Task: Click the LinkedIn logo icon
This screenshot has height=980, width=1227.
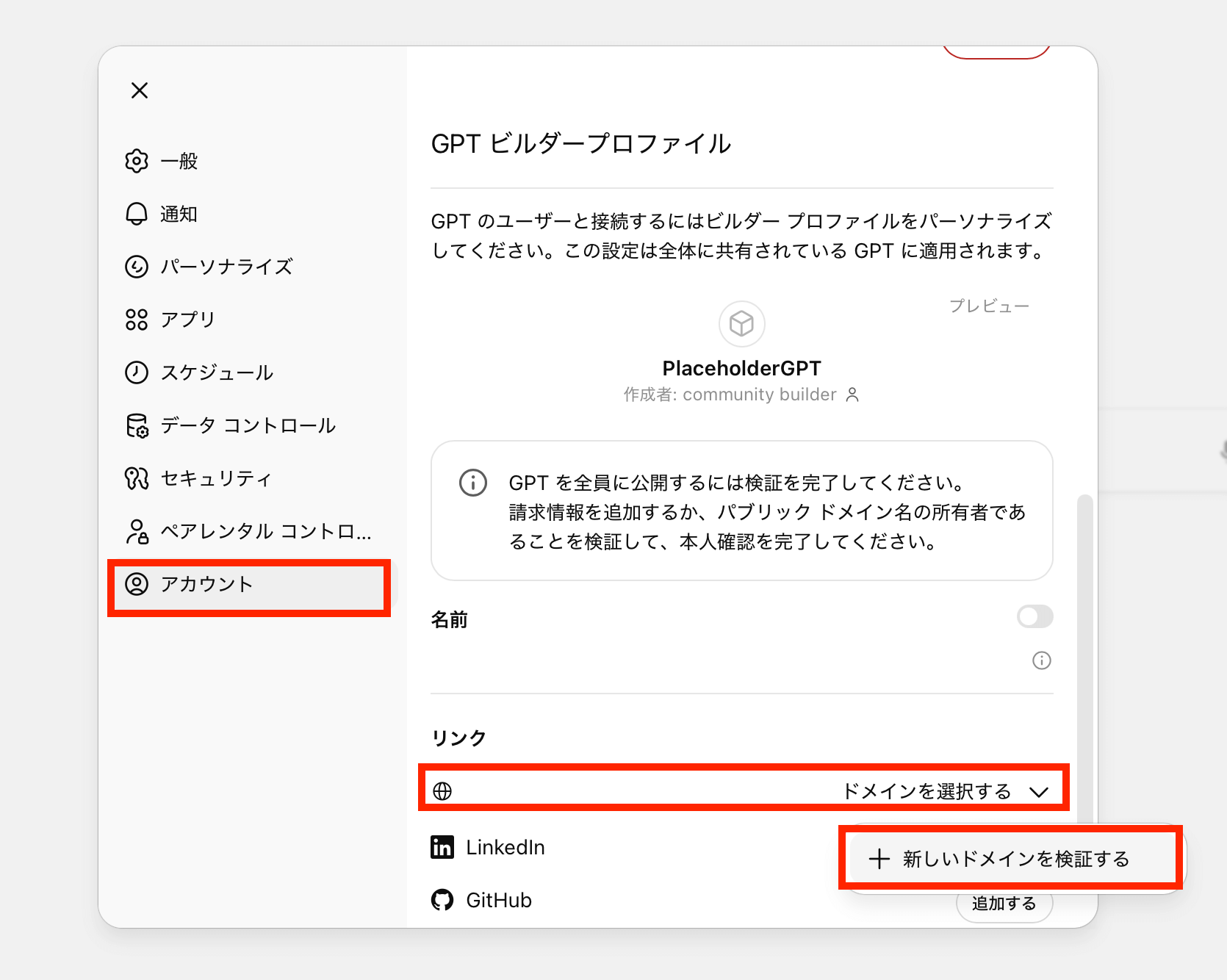Action: click(x=442, y=847)
